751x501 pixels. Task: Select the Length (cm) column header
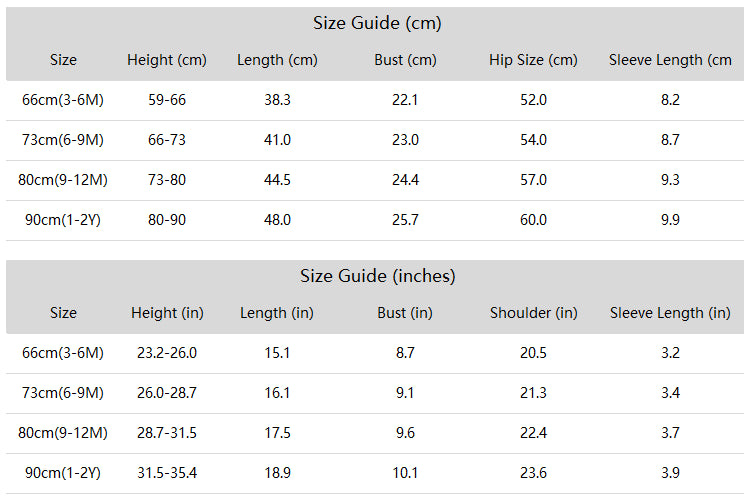pyautogui.click(x=277, y=60)
